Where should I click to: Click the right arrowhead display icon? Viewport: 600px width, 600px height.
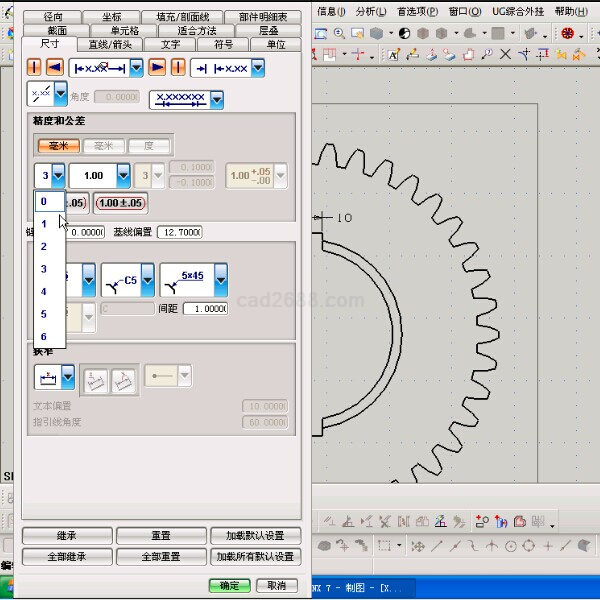158,67
